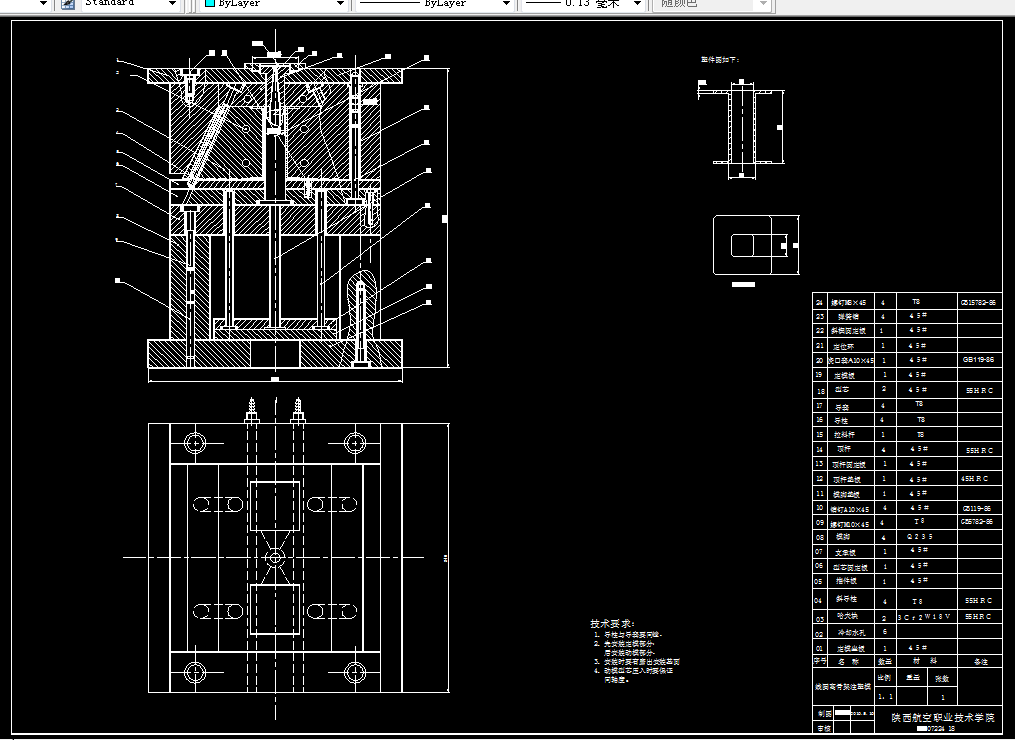Image resolution: width=1015 pixels, height=740 pixels.
Task: Click the GB119-86 remark in row 10
Action: point(977,509)
